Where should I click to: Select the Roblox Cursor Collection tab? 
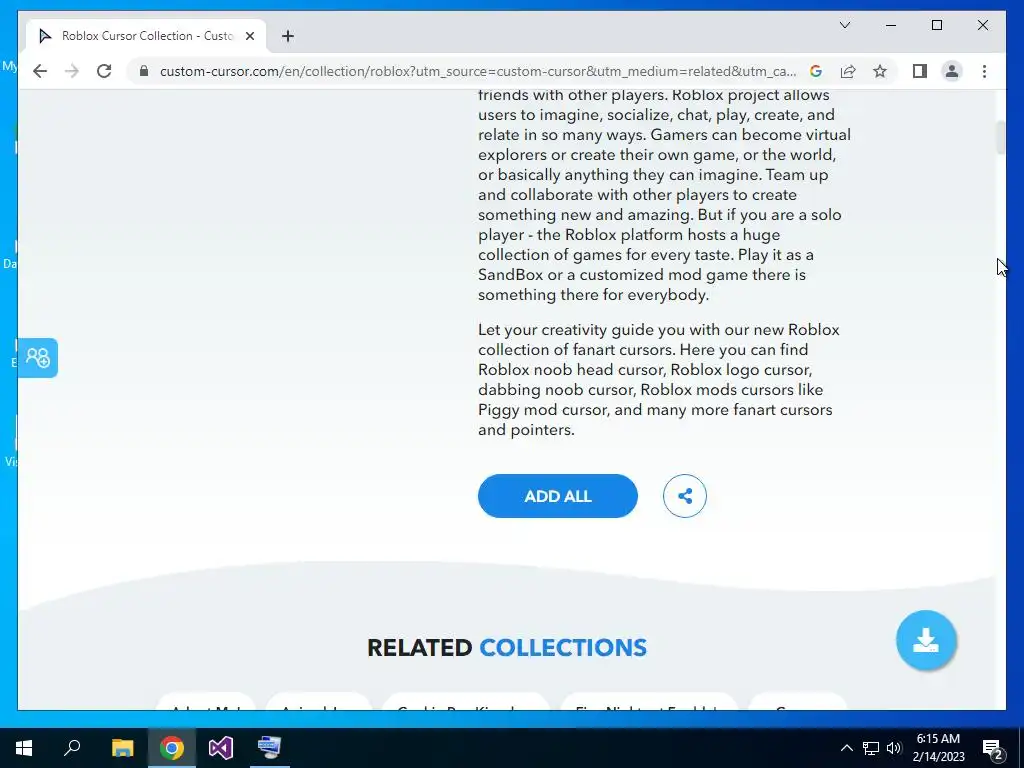[x=146, y=36]
